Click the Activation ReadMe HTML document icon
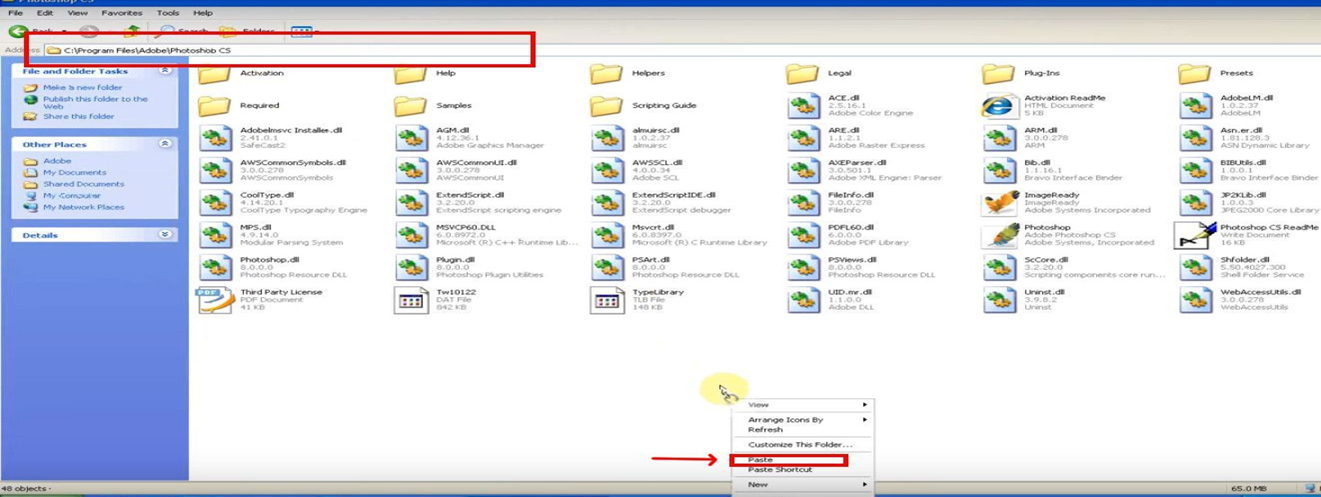Viewport: 1321px width, 497px height. [x=999, y=107]
